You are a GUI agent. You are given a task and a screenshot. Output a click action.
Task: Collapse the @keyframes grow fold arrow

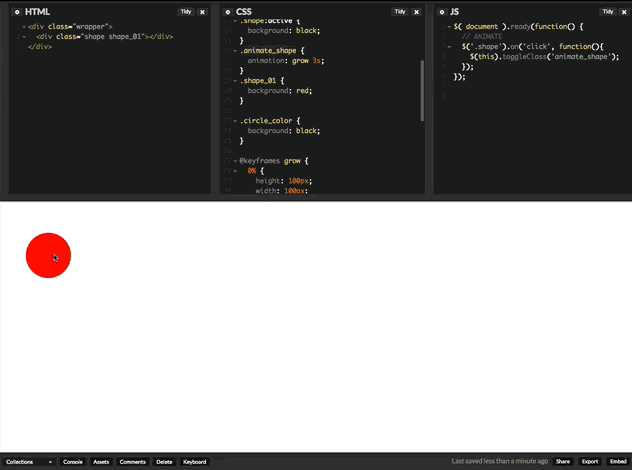point(234,160)
